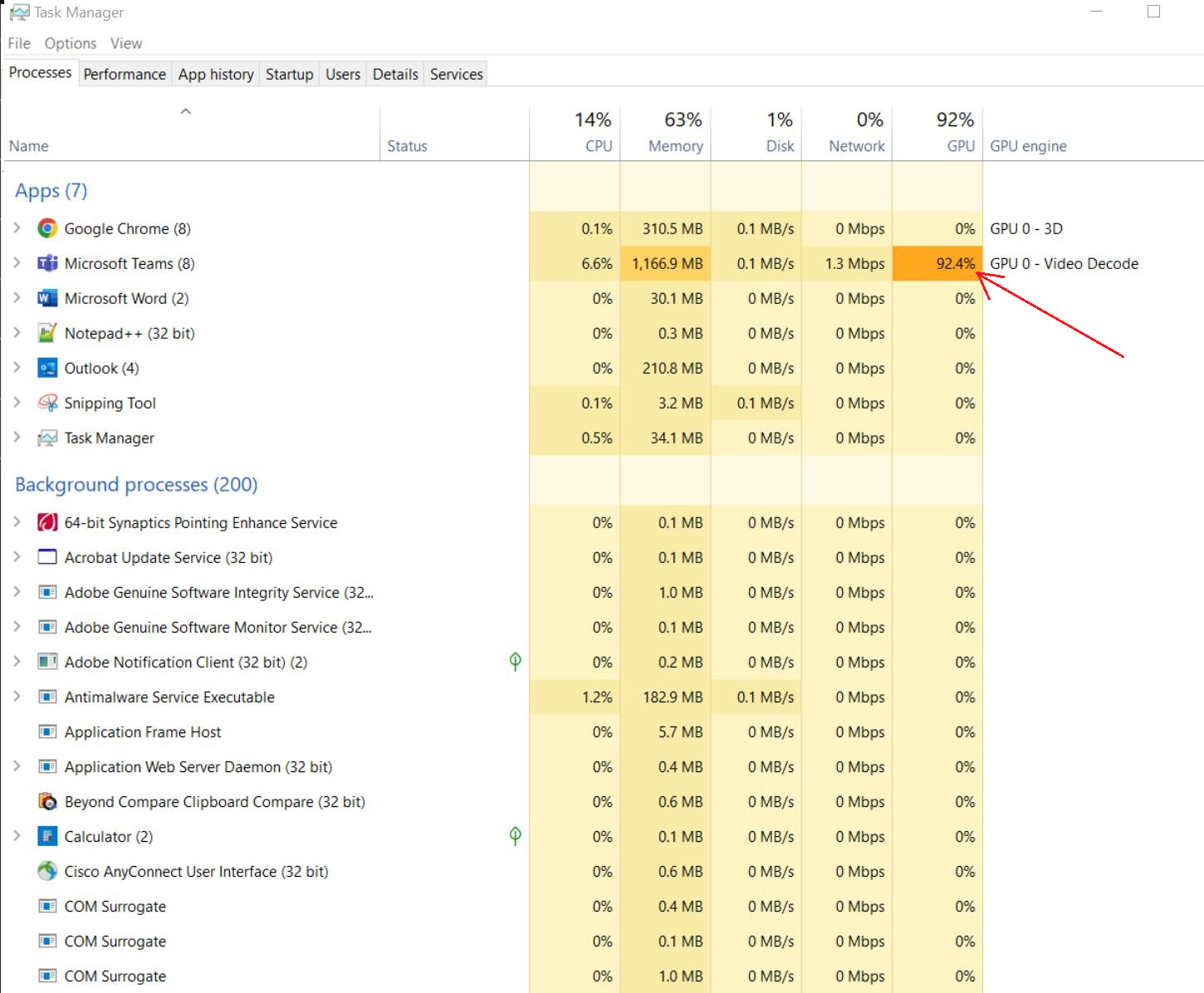The height and width of the screenshot is (993, 1204).
Task: Open the Options menu
Action: point(70,43)
